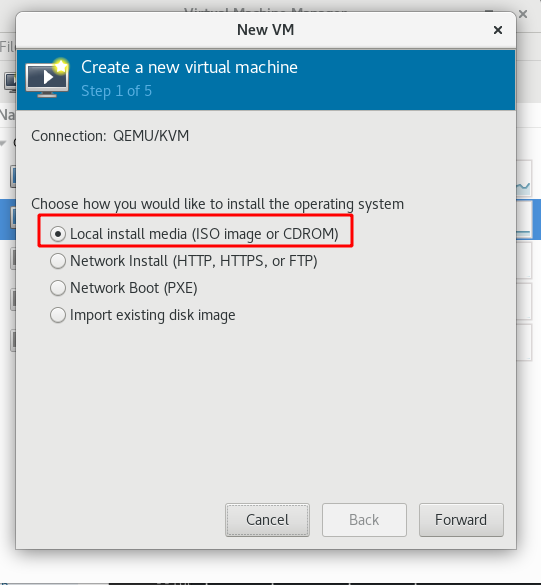The image size is (541, 585).
Task: Click the new virtual machine monitor icon
Action: point(47,78)
